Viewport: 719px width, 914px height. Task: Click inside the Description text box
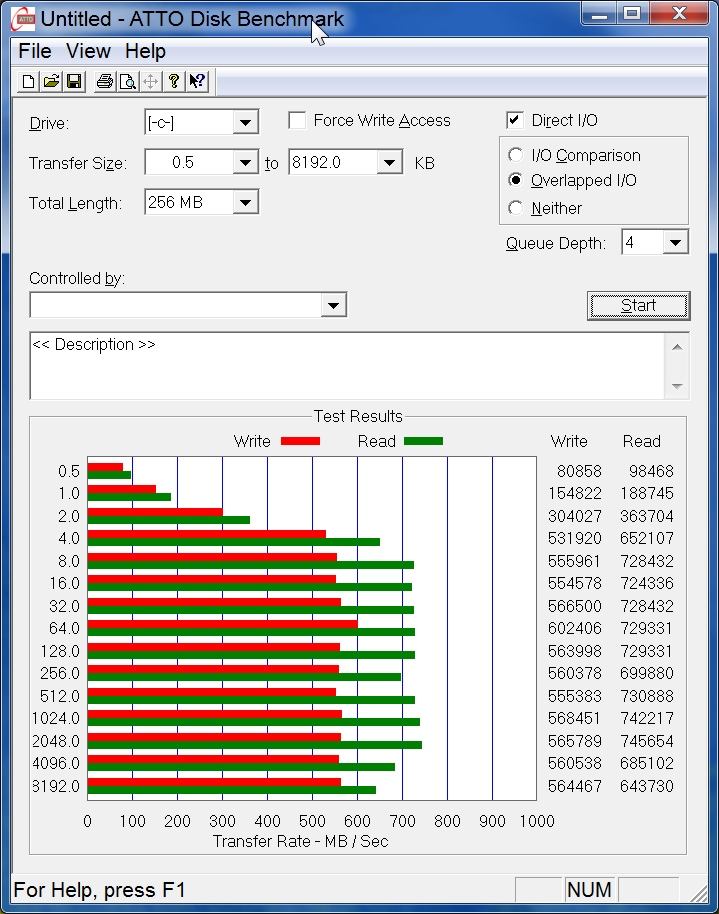[x=348, y=366]
